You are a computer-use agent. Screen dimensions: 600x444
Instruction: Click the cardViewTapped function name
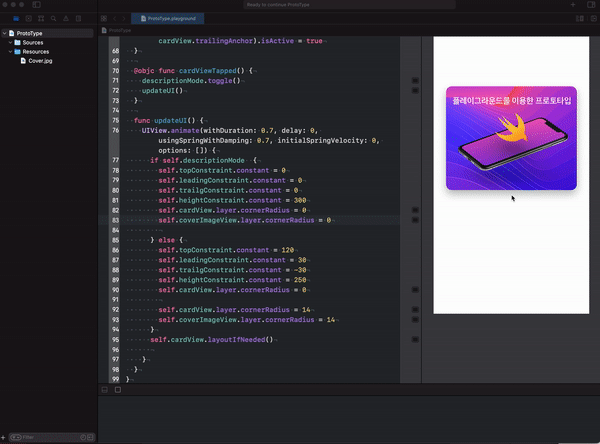[x=208, y=71]
